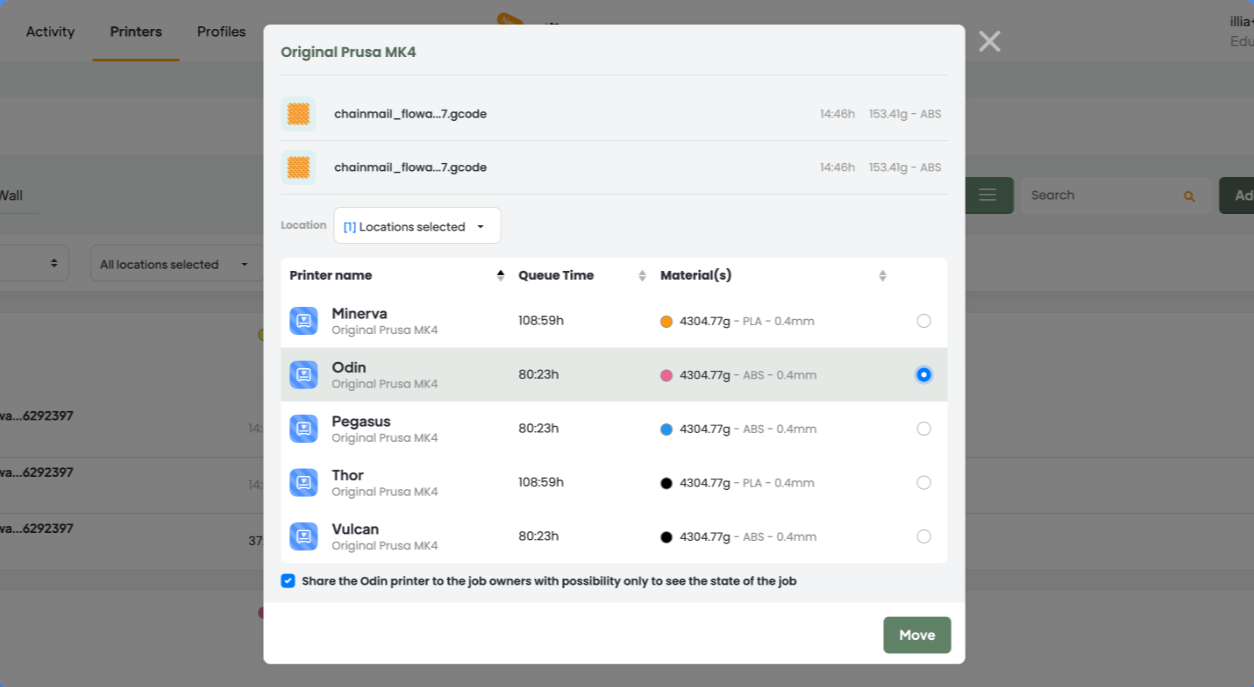1254x687 pixels.
Task: Select the Minerva printer radio button
Action: pos(923,321)
